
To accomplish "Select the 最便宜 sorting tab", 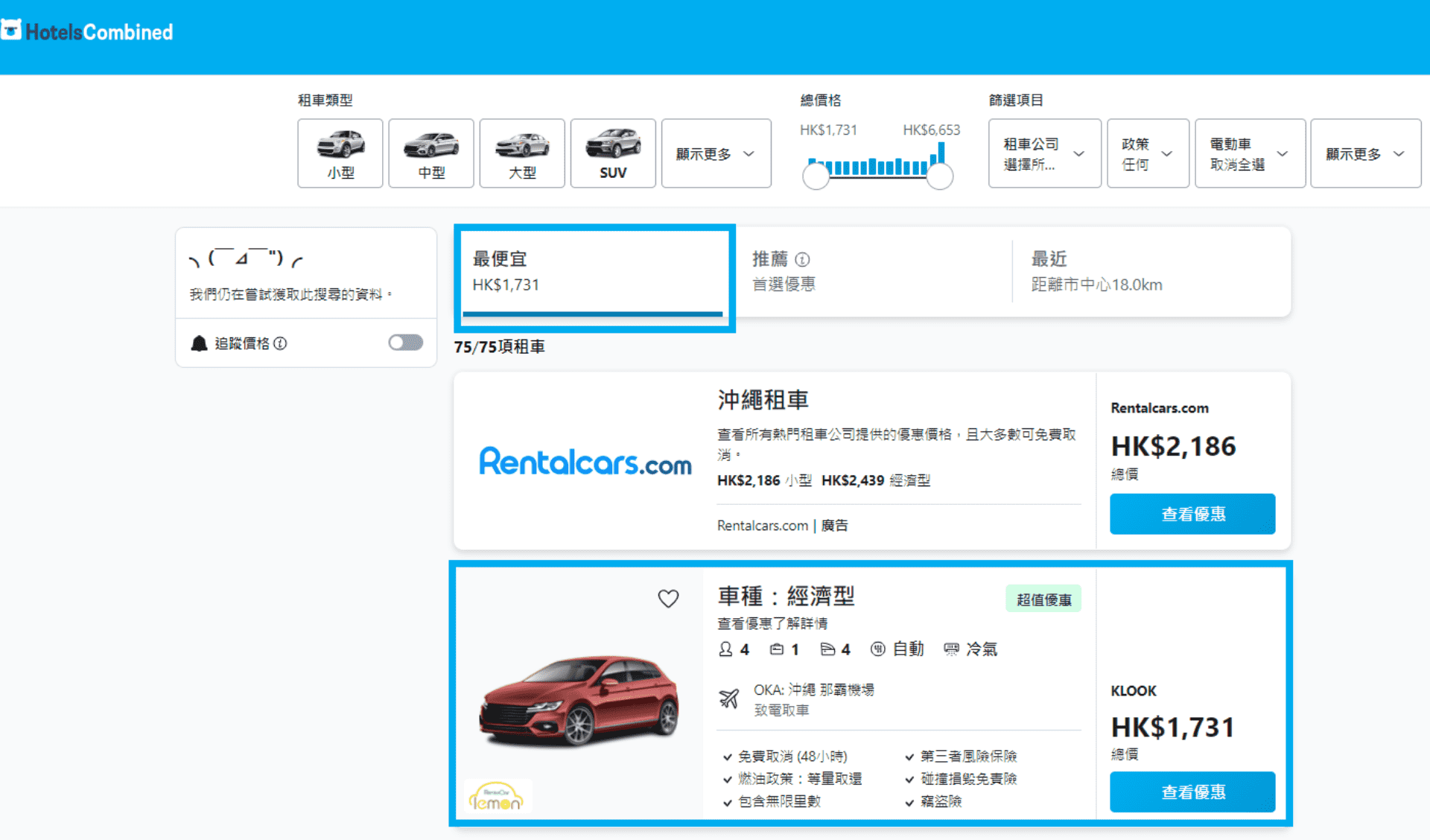I will coord(594,273).
